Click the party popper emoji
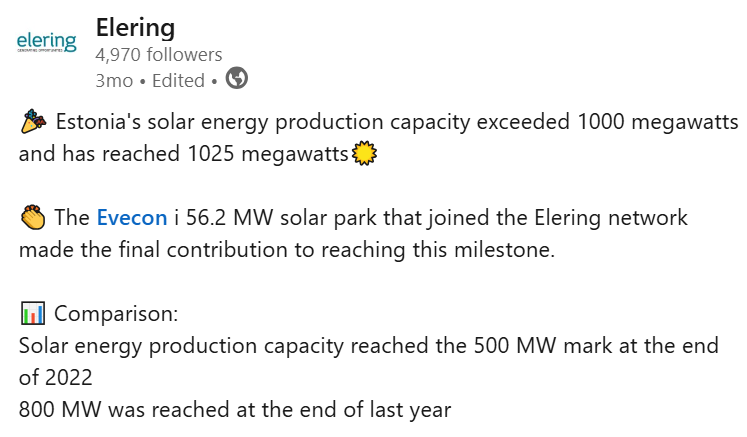 point(33,123)
